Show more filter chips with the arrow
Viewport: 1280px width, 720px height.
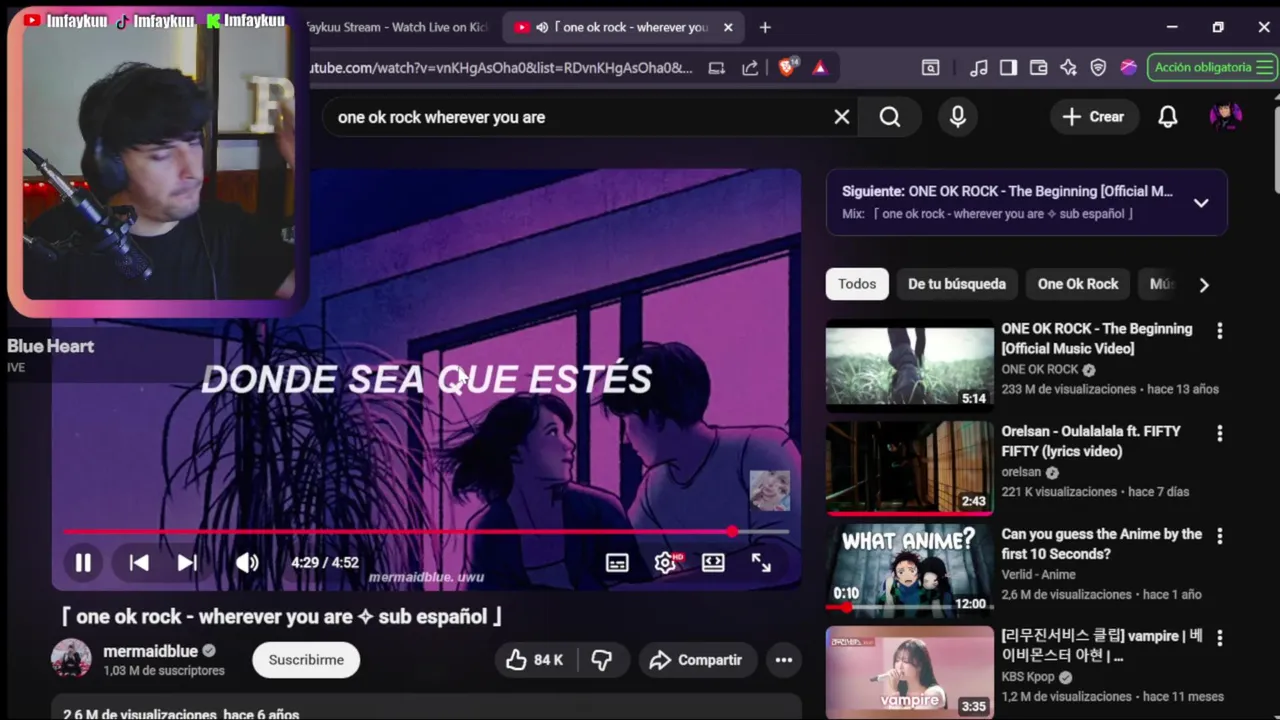tap(1204, 285)
